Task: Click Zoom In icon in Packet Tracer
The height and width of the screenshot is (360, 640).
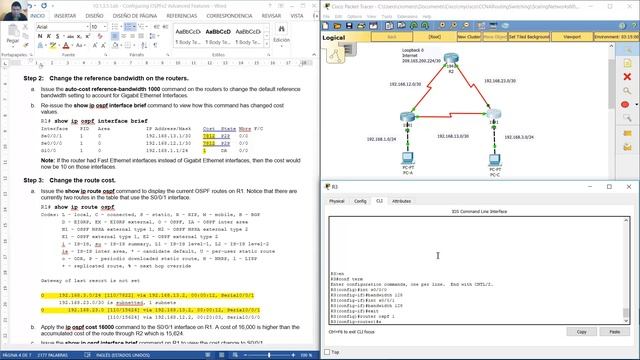Action: [x=442, y=26]
